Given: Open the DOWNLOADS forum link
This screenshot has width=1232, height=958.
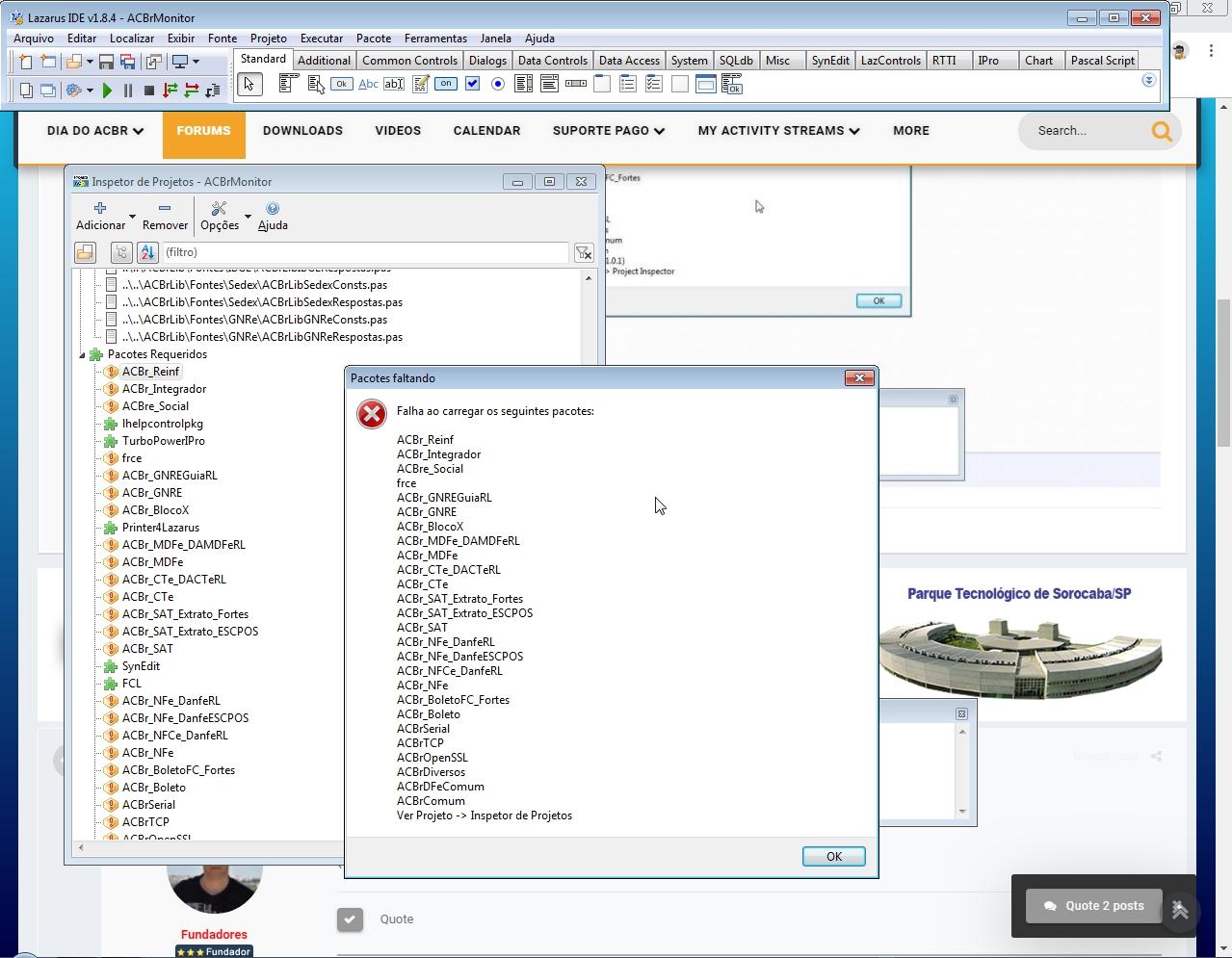Looking at the screenshot, I should click(x=302, y=131).
